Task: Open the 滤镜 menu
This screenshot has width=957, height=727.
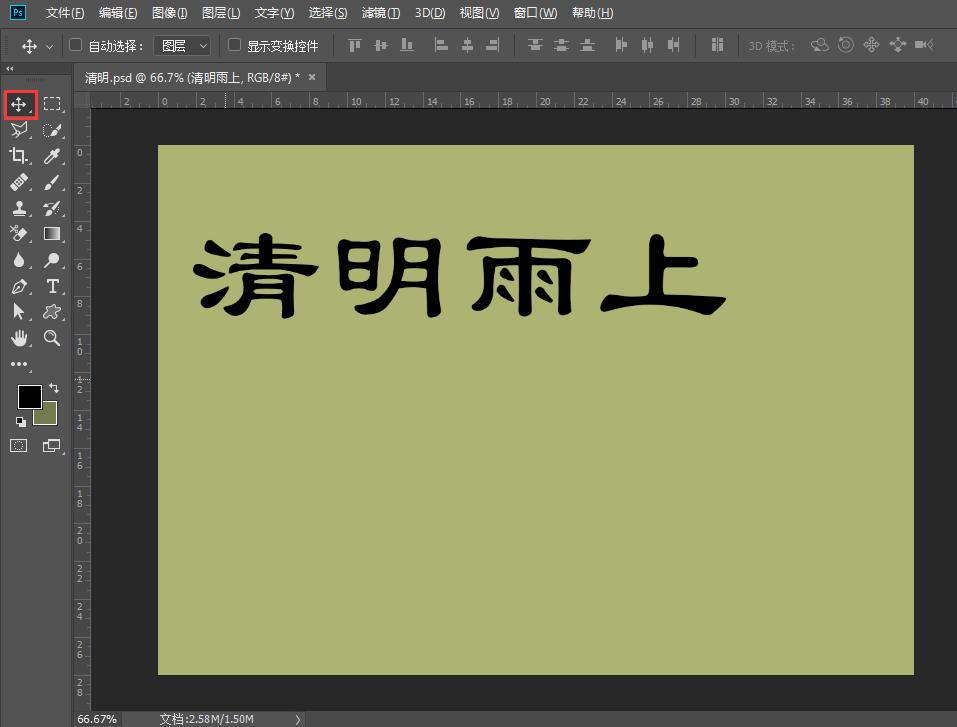Action: pyautogui.click(x=380, y=13)
